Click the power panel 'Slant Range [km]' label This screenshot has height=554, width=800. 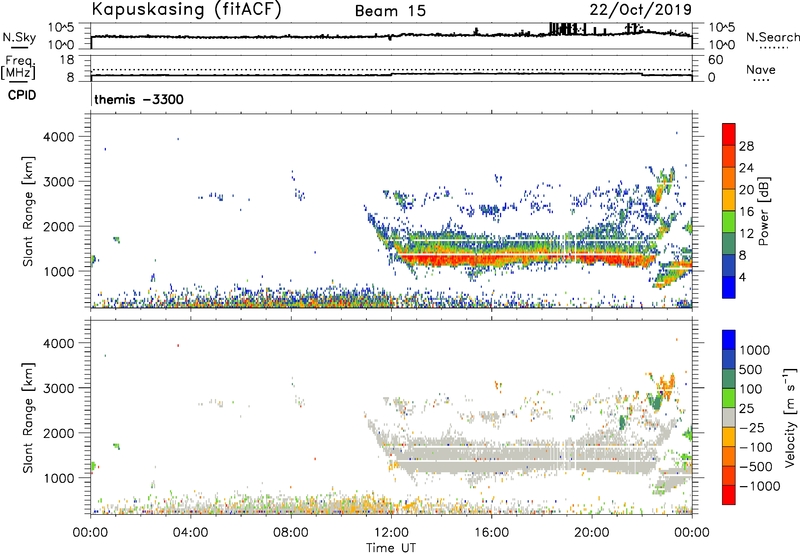pos(28,211)
